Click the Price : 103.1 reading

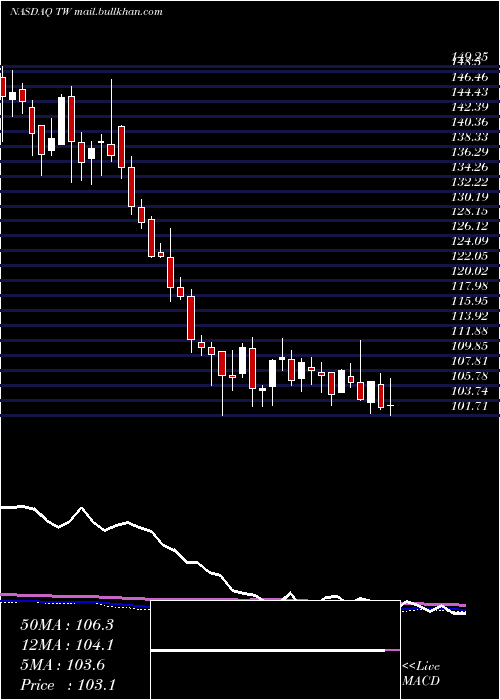tap(67, 685)
